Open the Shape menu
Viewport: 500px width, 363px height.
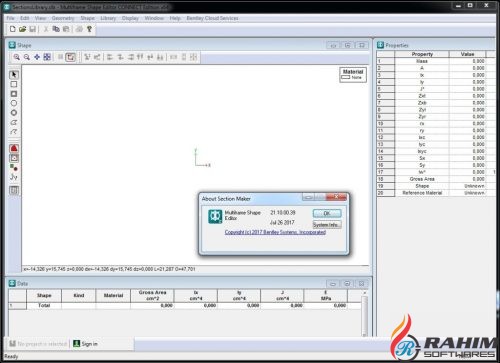point(88,18)
